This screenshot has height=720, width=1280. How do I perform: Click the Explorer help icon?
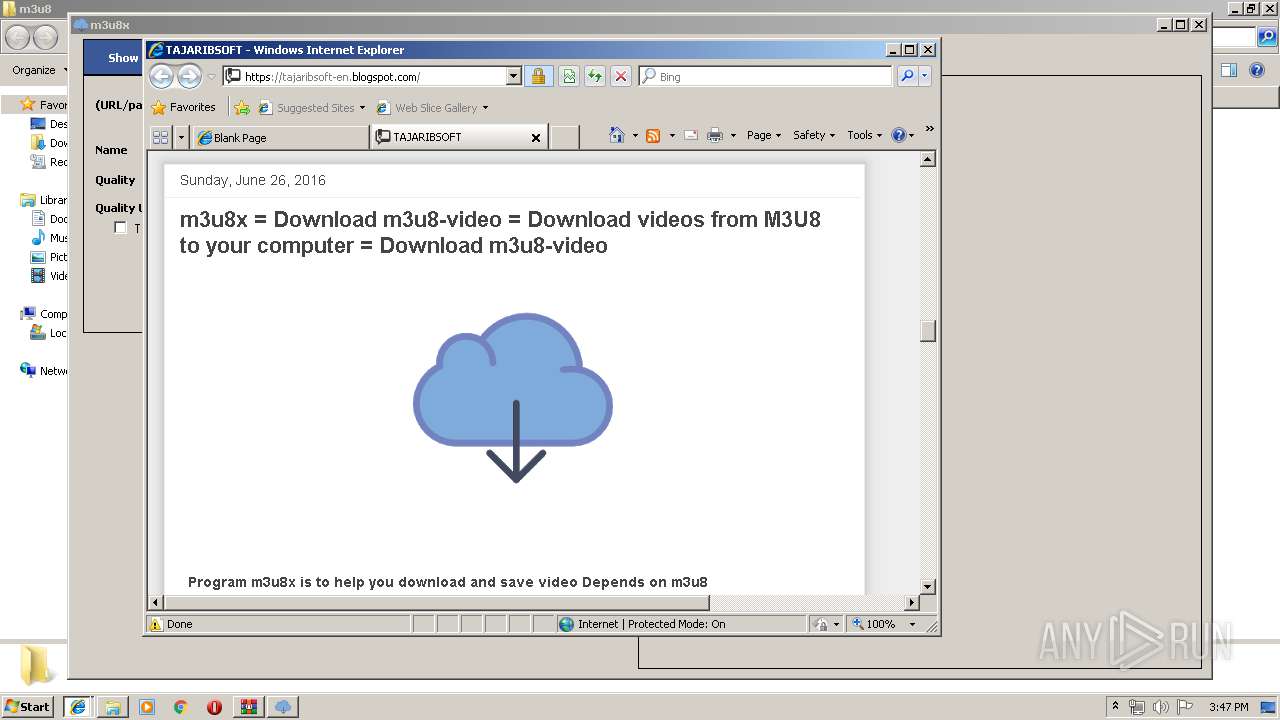pos(1257,70)
